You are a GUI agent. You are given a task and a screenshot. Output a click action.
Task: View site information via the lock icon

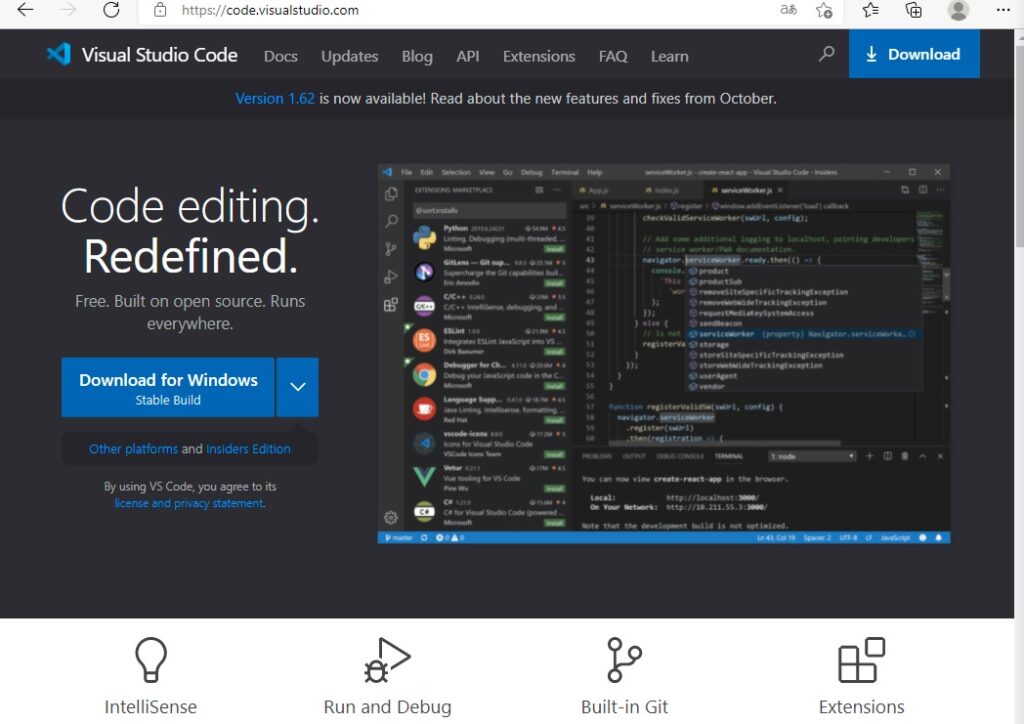coord(160,10)
